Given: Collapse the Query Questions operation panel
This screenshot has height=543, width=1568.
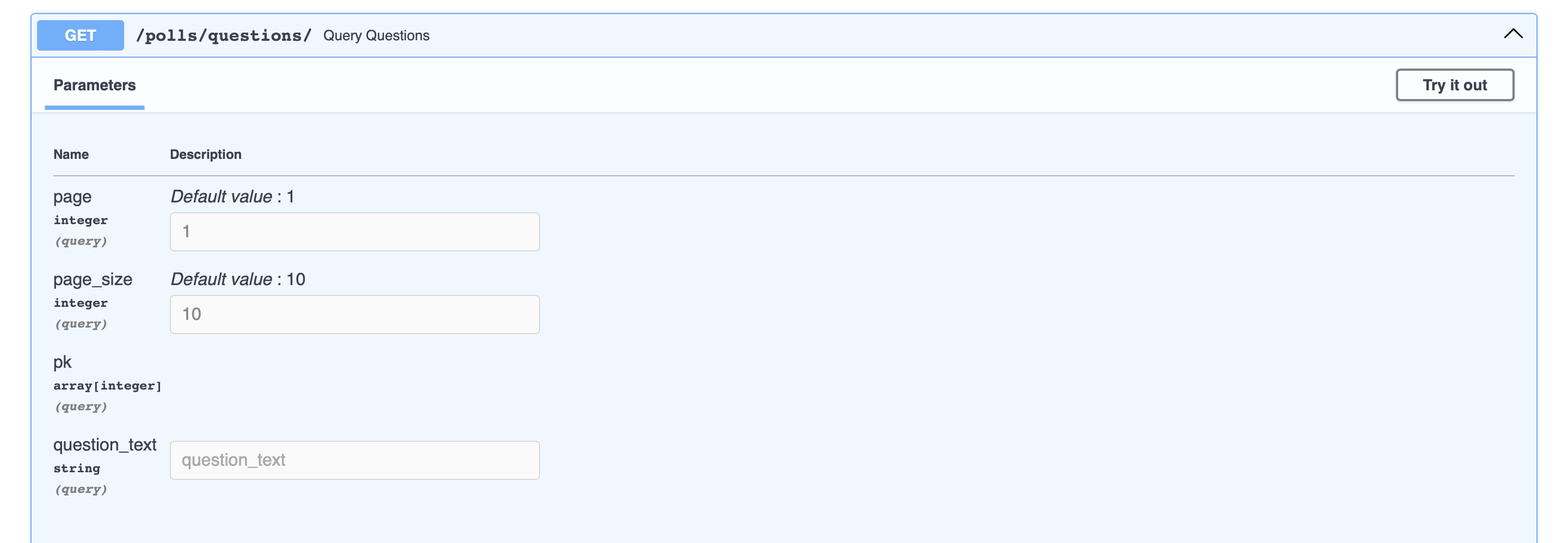Looking at the screenshot, I should pyautogui.click(x=1512, y=34).
